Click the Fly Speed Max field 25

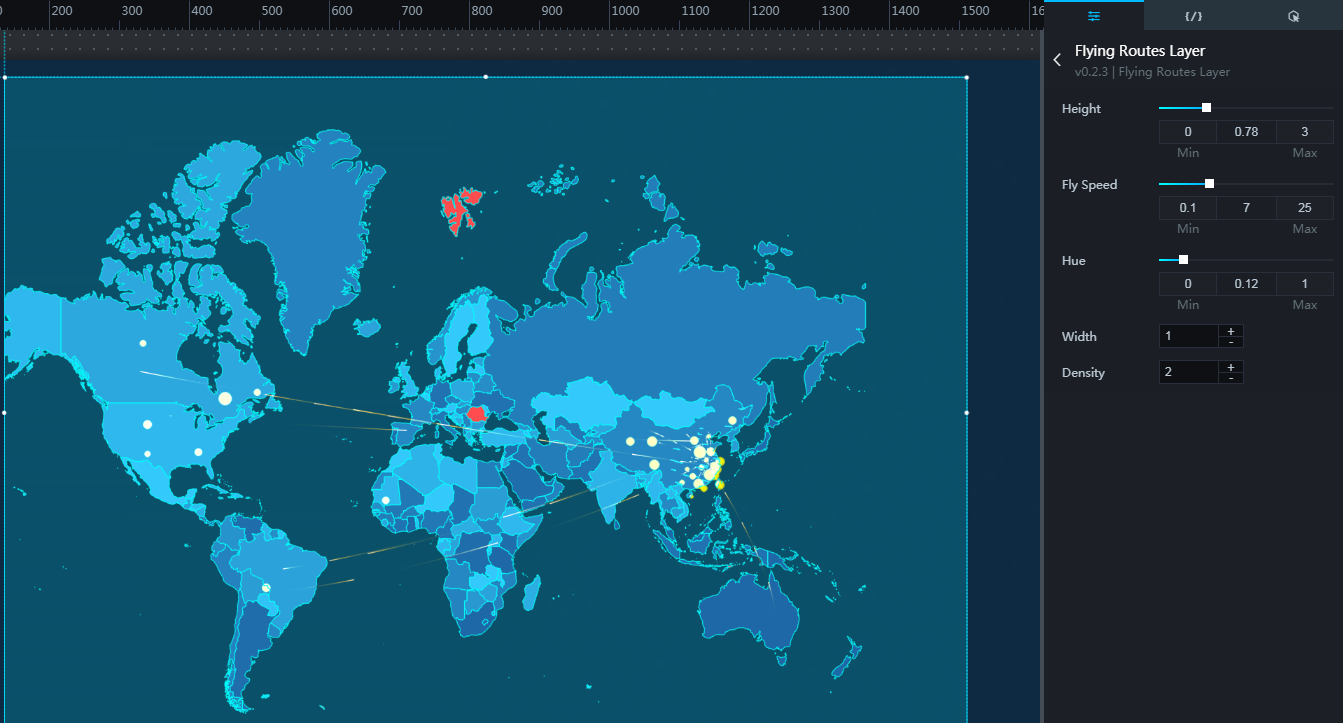click(1304, 208)
